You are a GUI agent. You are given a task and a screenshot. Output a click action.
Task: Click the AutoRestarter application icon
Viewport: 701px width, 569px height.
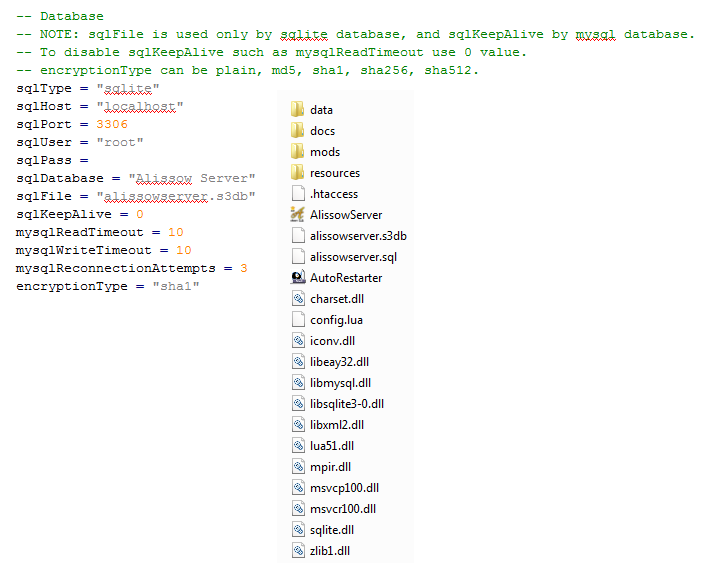pos(298,278)
